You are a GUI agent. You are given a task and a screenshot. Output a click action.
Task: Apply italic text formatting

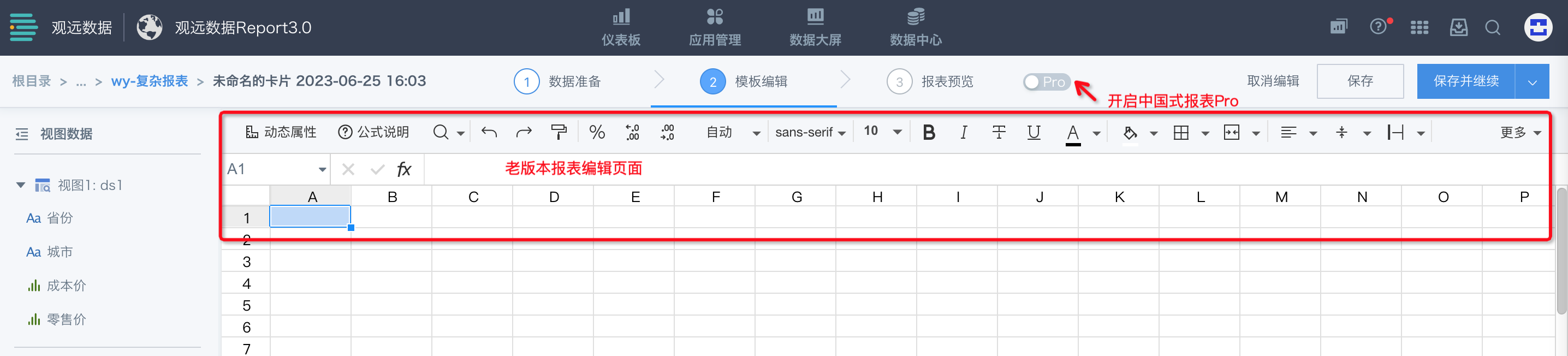click(x=963, y=132)
